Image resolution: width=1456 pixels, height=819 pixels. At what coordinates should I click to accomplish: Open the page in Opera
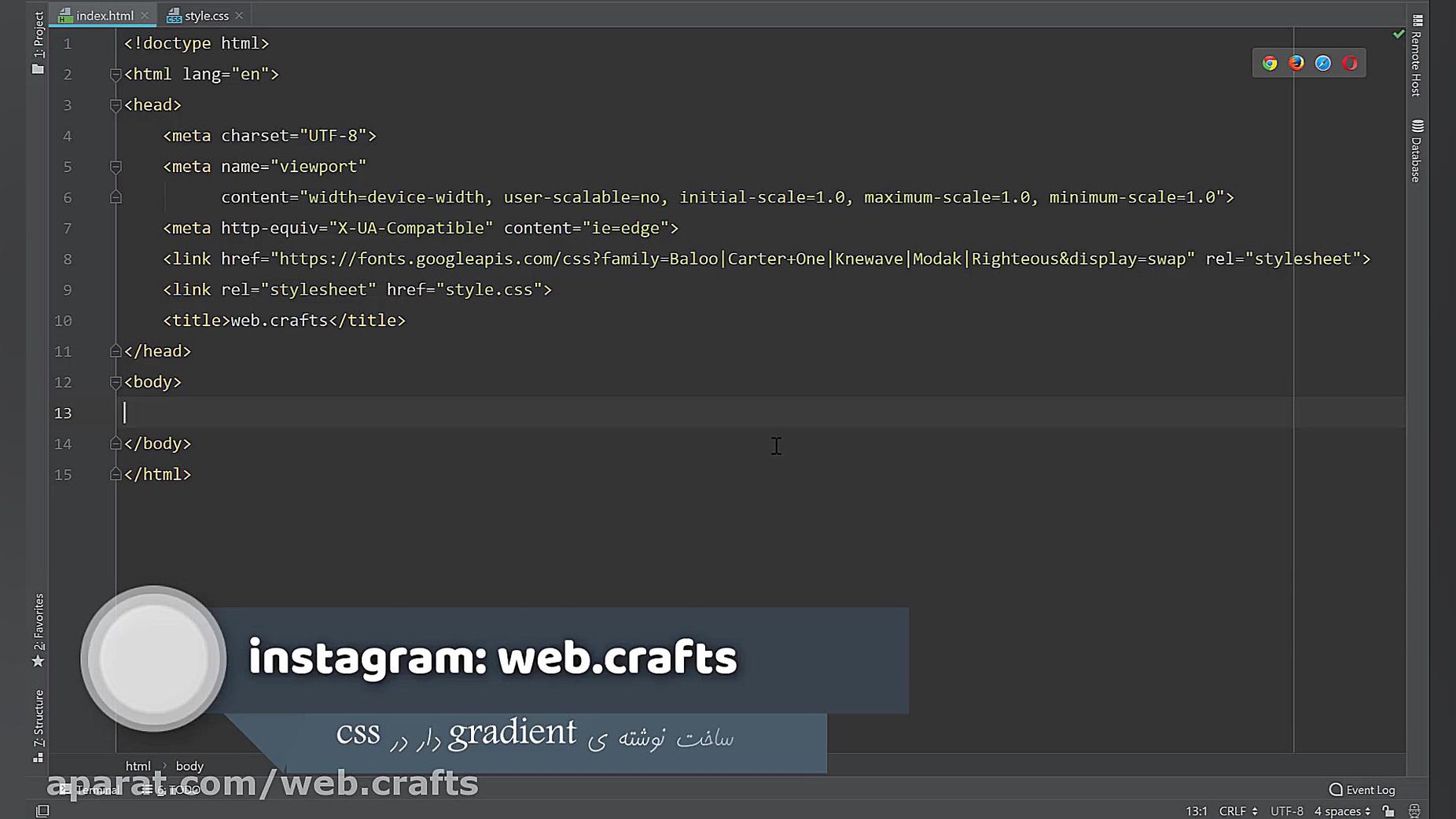pyautogui.click(x=1349, y=63)
